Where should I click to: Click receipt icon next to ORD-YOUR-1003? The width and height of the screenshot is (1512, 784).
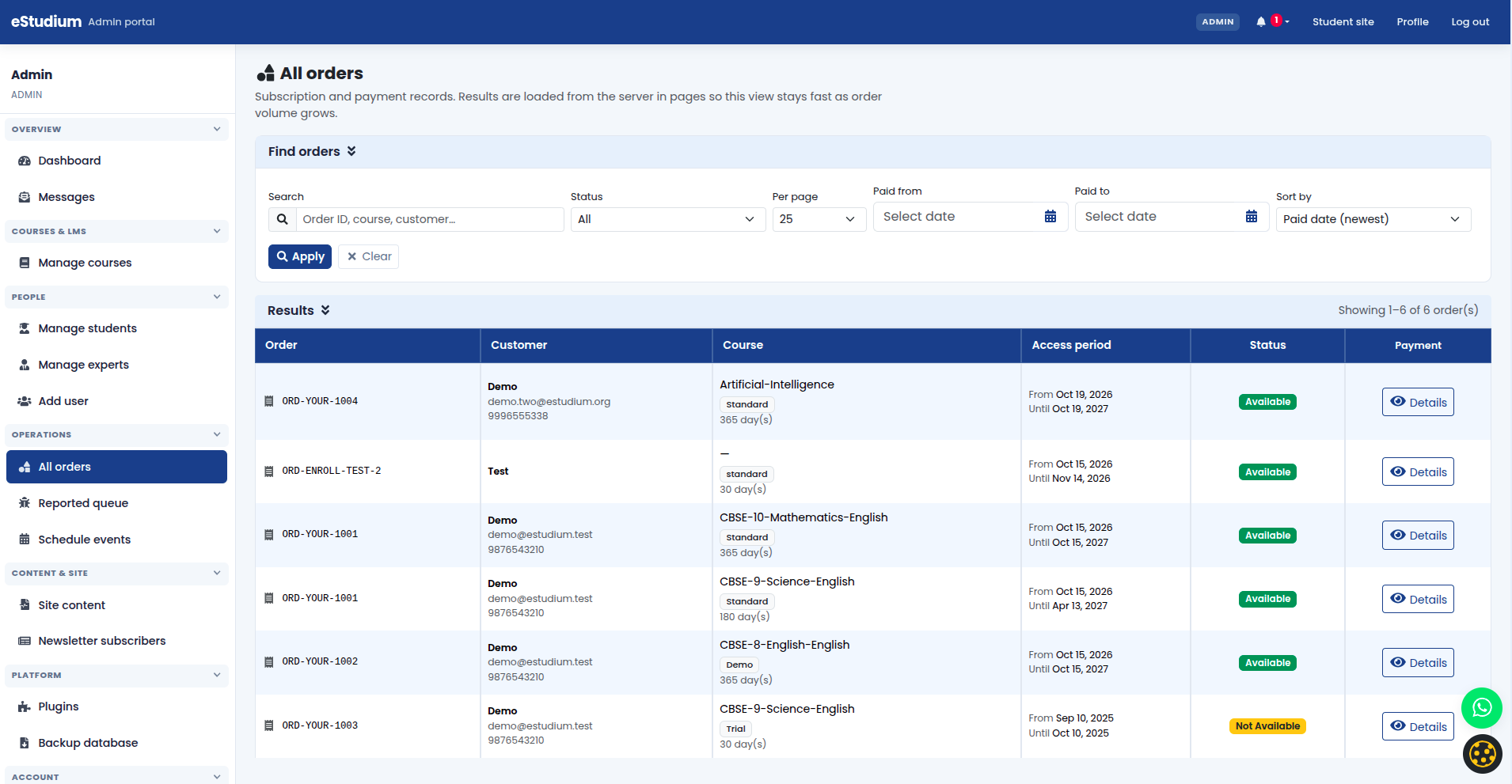[x=269, y=725]
